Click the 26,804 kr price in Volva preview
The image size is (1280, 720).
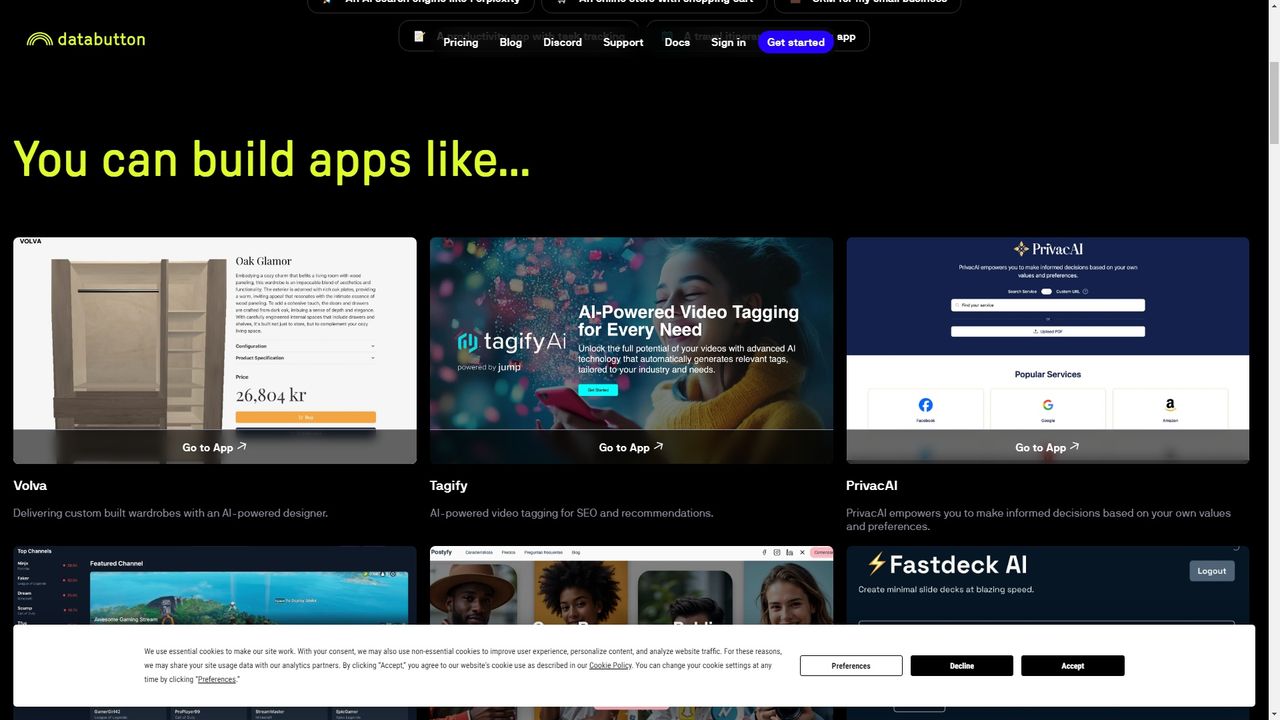tap(269, 394)
